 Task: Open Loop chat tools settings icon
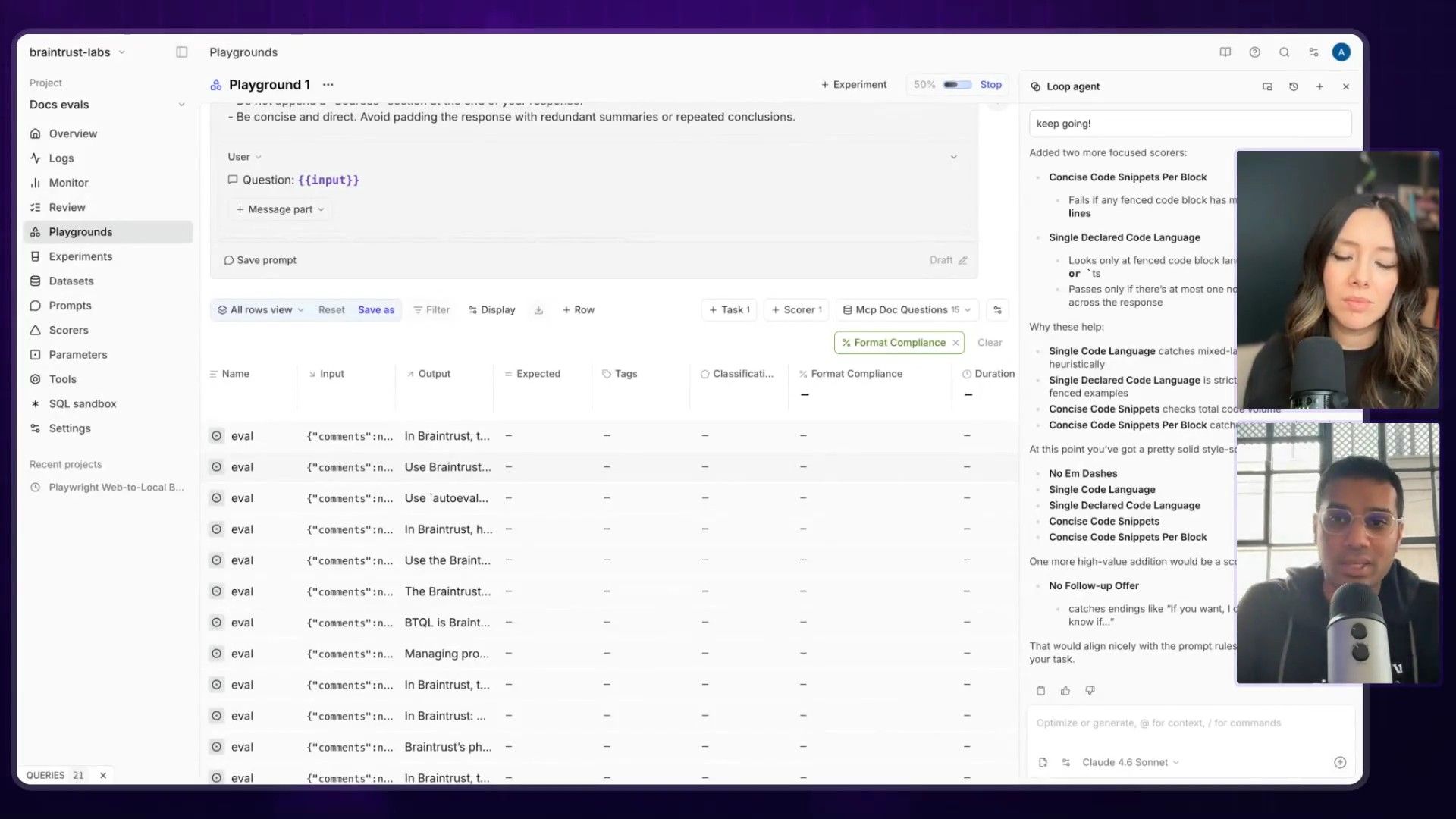(1066, 763)
